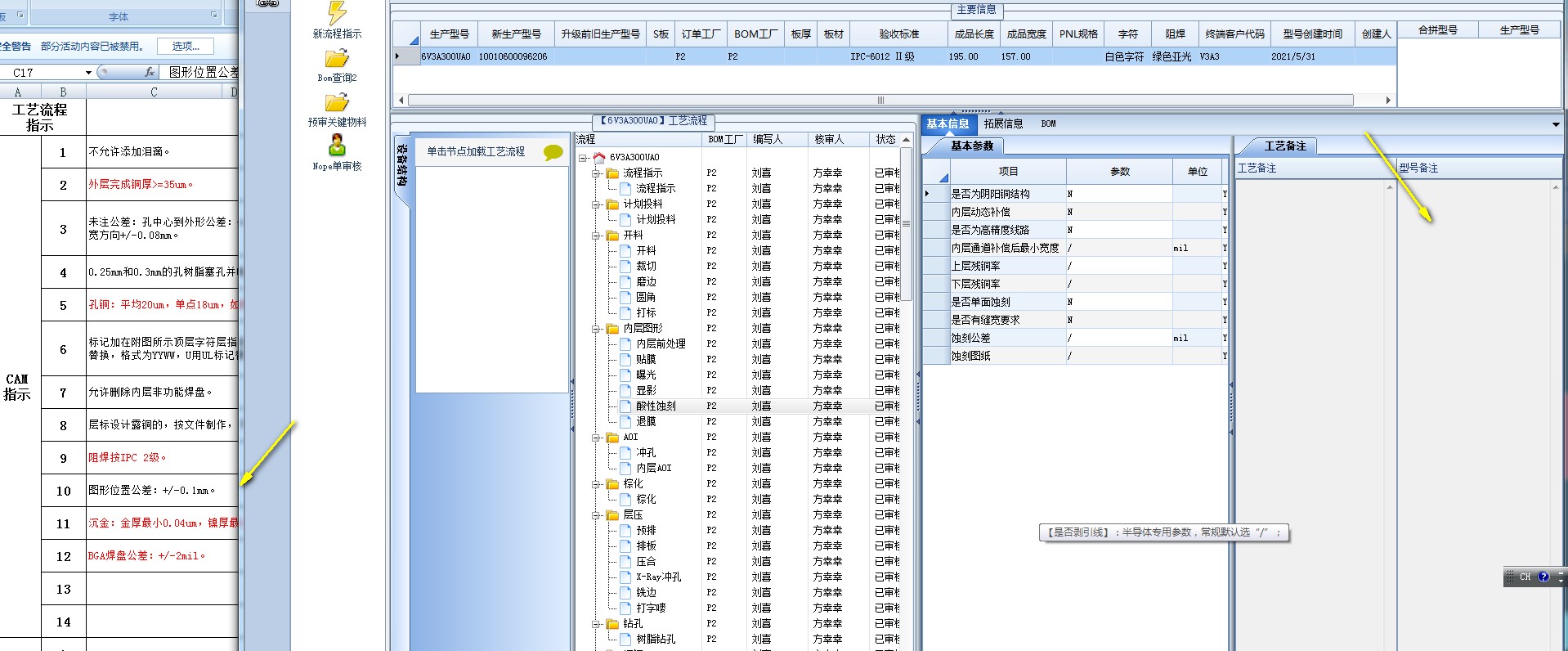Click the 是否为阴阳铜结构 parameter value cell

1118,194
